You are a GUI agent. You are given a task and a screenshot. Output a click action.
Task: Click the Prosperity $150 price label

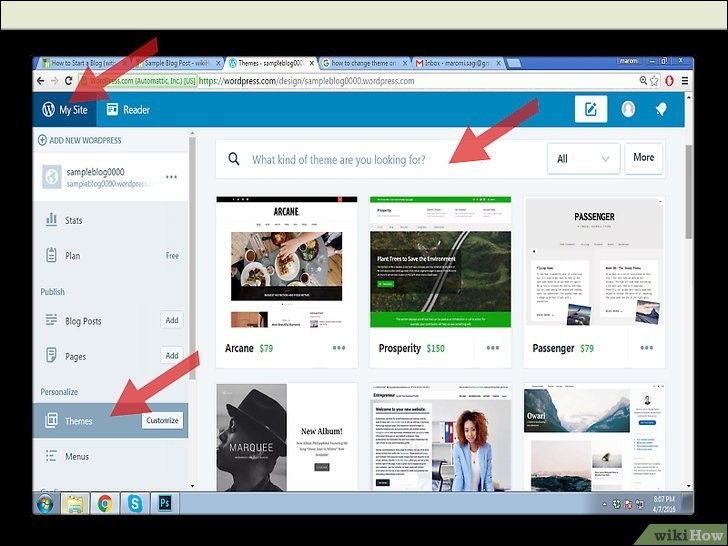(x=436, y=348)
